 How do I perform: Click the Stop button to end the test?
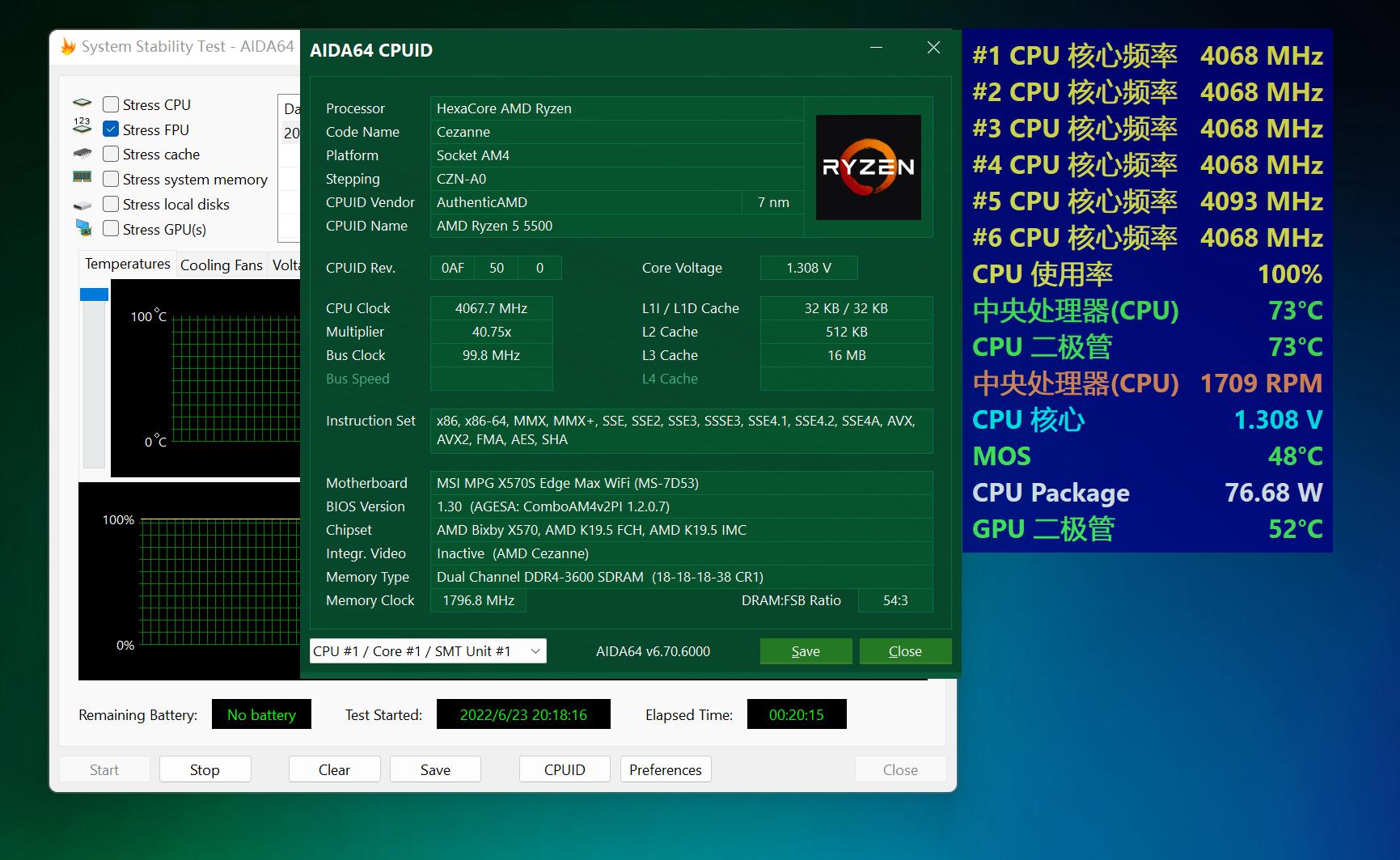205,769
